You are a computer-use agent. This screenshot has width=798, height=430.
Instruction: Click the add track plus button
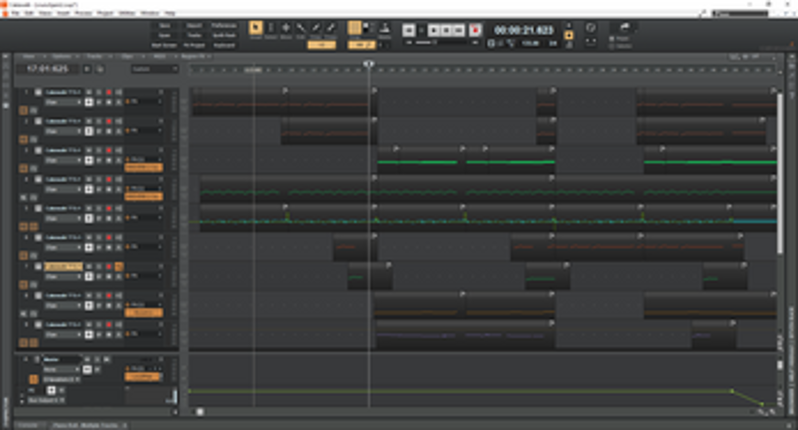[87, 69]
